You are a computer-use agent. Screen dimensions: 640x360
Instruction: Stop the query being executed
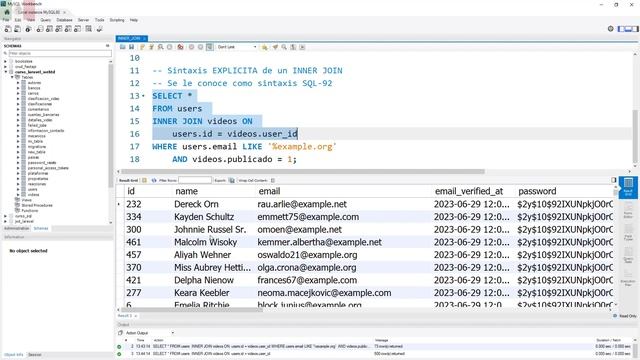170,47
